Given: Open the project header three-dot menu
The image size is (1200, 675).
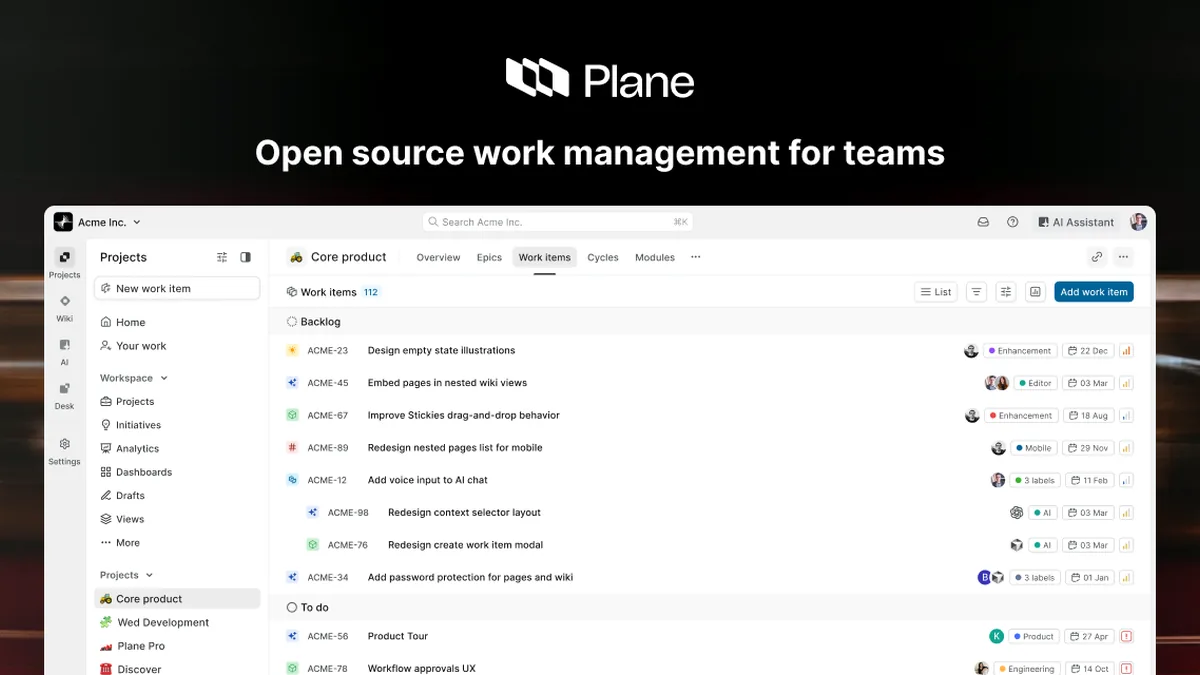Looking at the screenshot, I should (x=1123, y=257).
